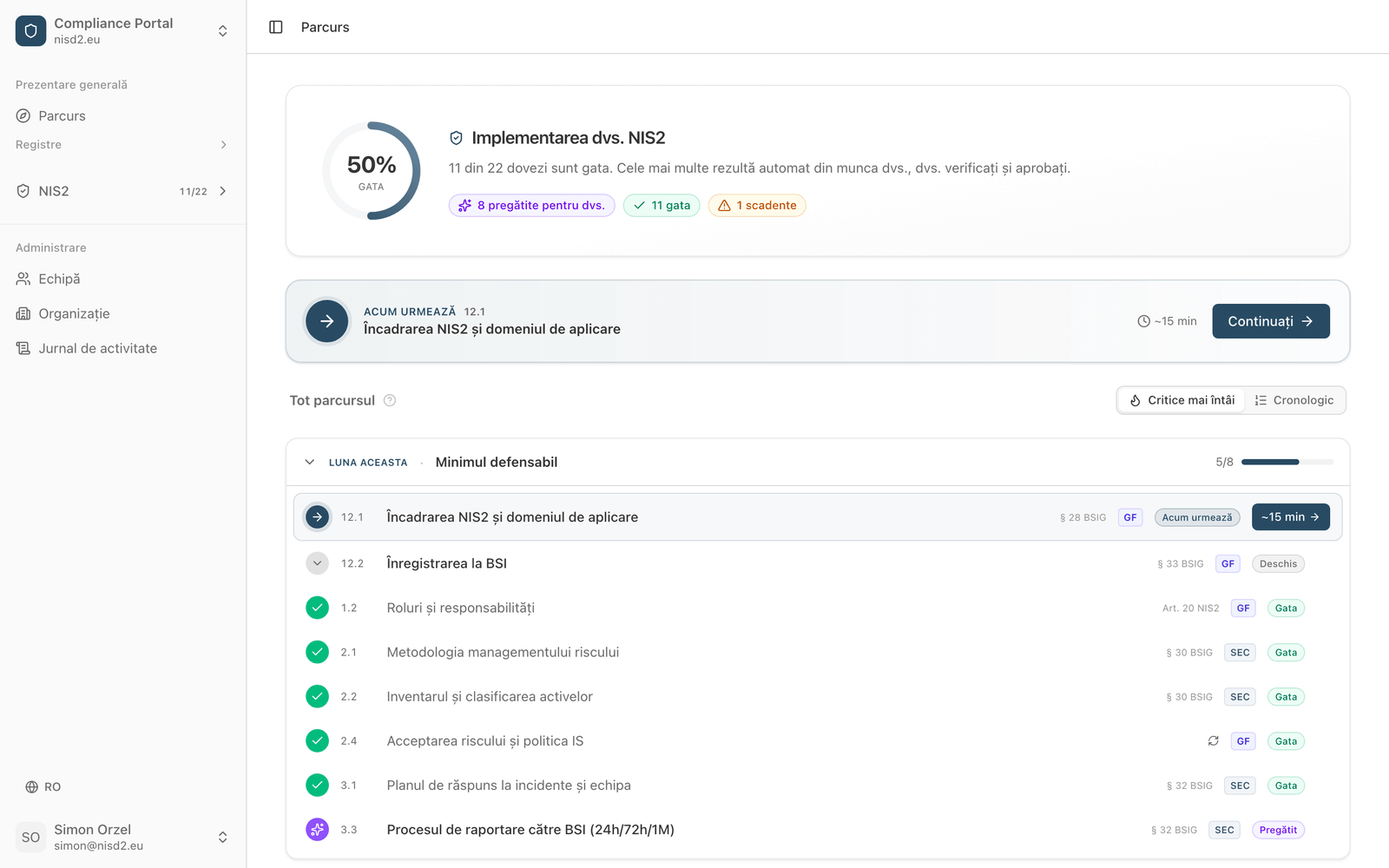Screen dimensions: 1389x868
Task: Click the recurring refresh icon on row 2.4
Action: [x=1214, y=741]
